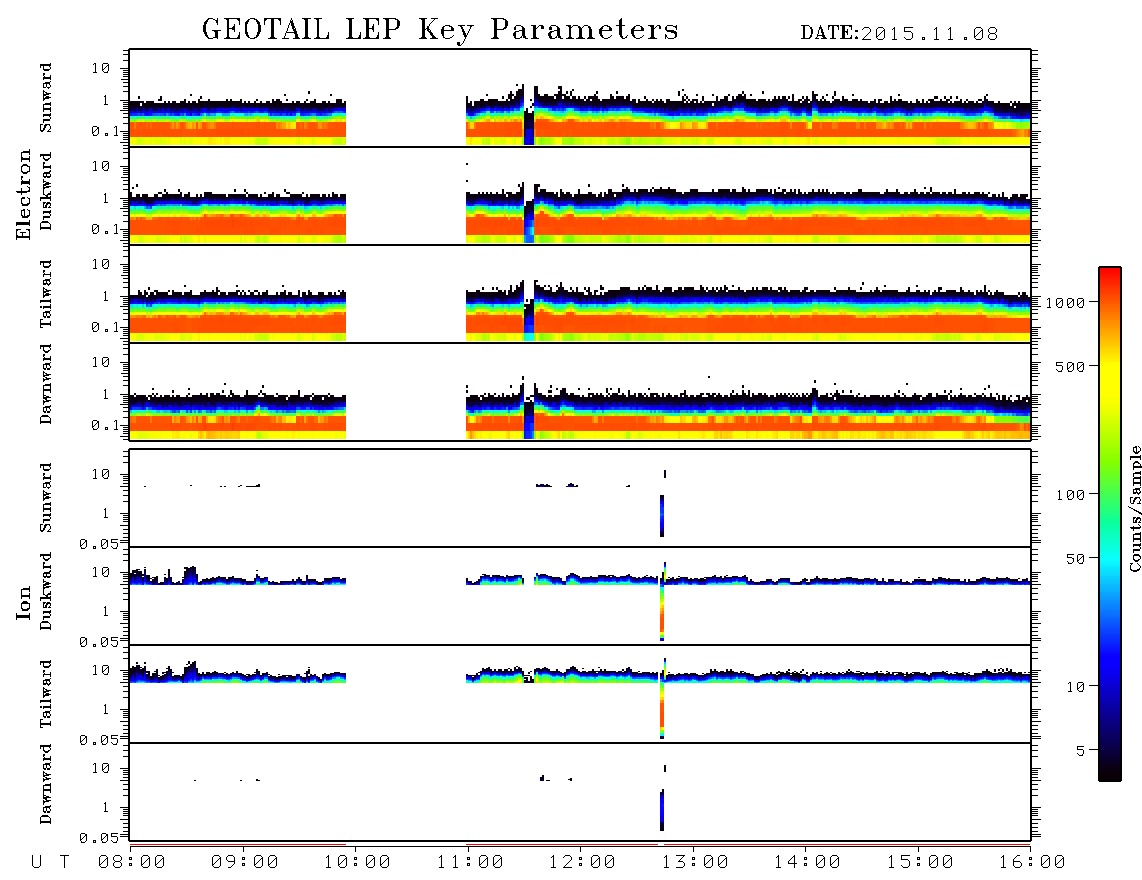Click the 1000 color bar tick label

1065,303
